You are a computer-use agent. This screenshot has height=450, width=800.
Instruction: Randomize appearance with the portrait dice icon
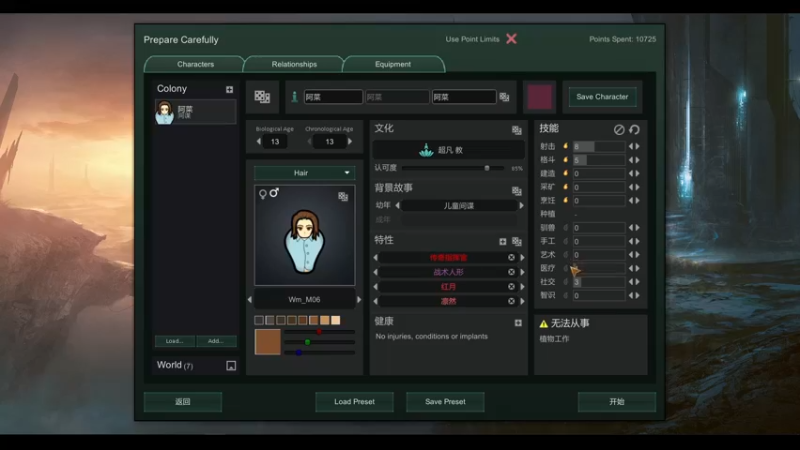click(x=343, y=196)
